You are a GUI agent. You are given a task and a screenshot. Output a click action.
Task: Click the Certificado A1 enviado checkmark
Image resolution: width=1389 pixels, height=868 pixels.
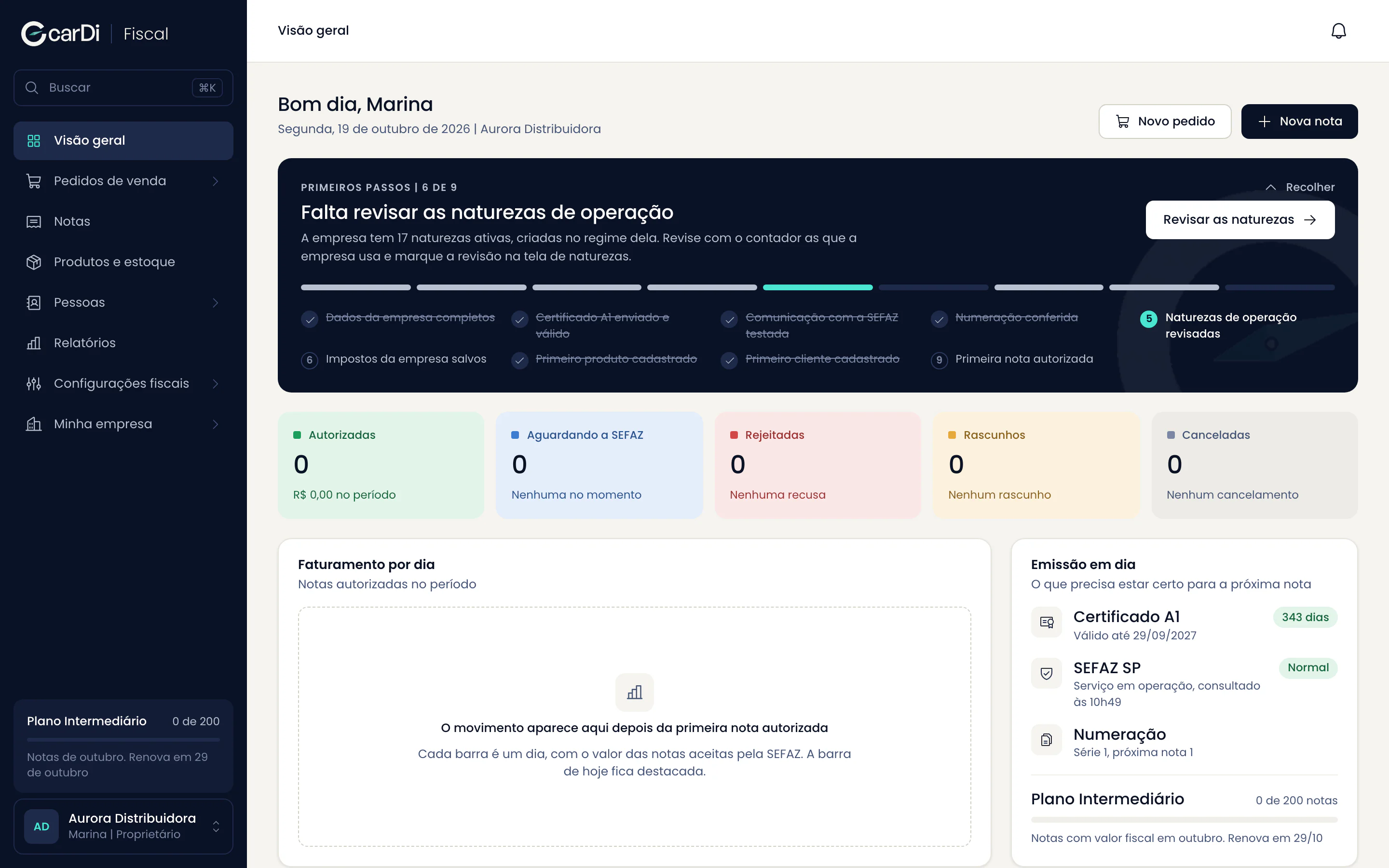(x=519, y=319)
